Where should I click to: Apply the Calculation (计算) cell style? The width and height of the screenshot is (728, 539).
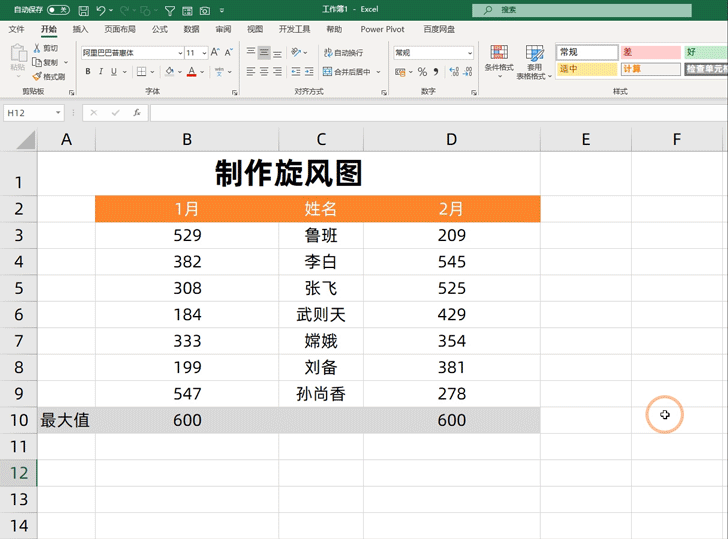(650, 69)
